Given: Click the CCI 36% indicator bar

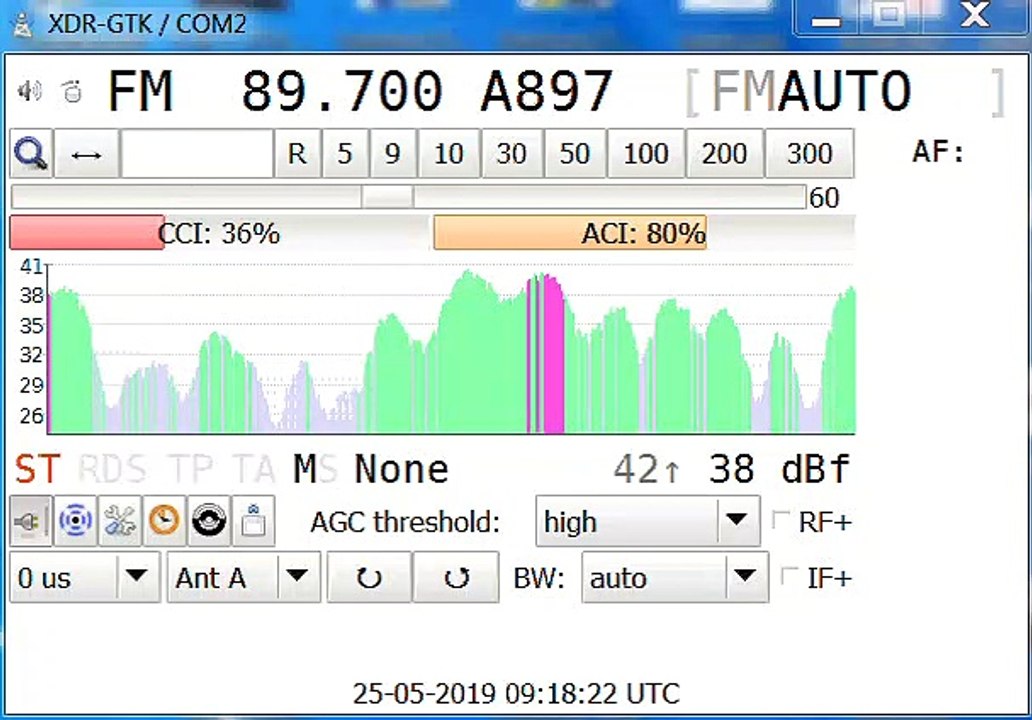Looking at the screenshot, I should tap(219, 232).
